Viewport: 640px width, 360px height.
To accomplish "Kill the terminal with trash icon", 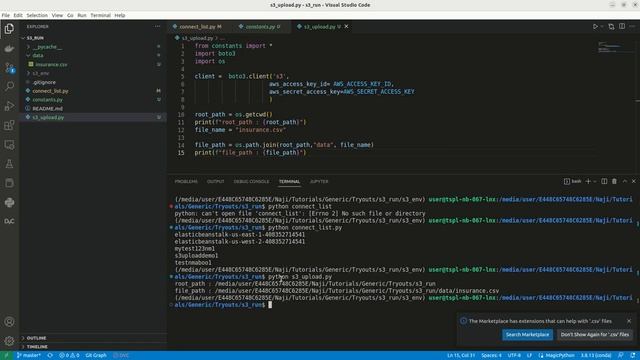I will pyautogui.click(x=614, y=181).
